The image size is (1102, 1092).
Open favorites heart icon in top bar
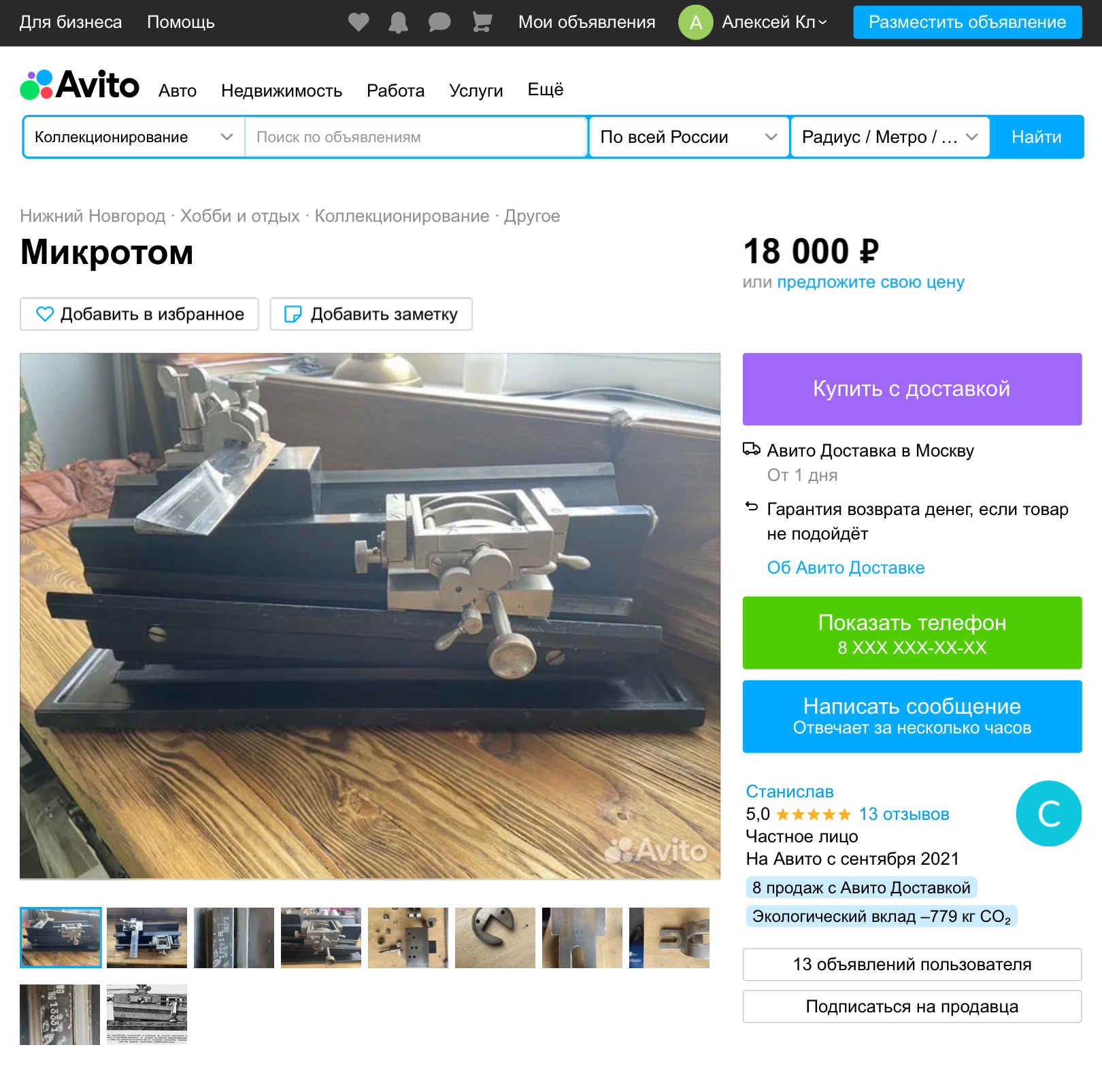coord(358,22)
